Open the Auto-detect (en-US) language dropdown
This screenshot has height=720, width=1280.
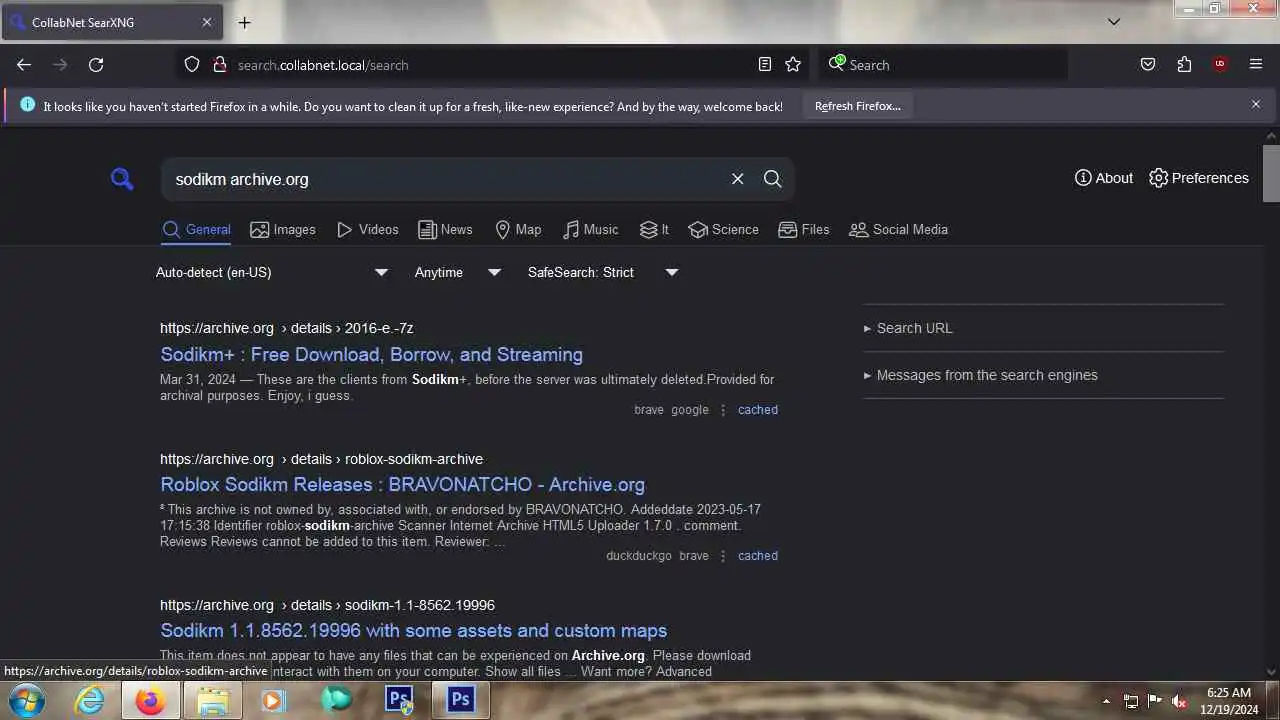[x=272, y=272]
